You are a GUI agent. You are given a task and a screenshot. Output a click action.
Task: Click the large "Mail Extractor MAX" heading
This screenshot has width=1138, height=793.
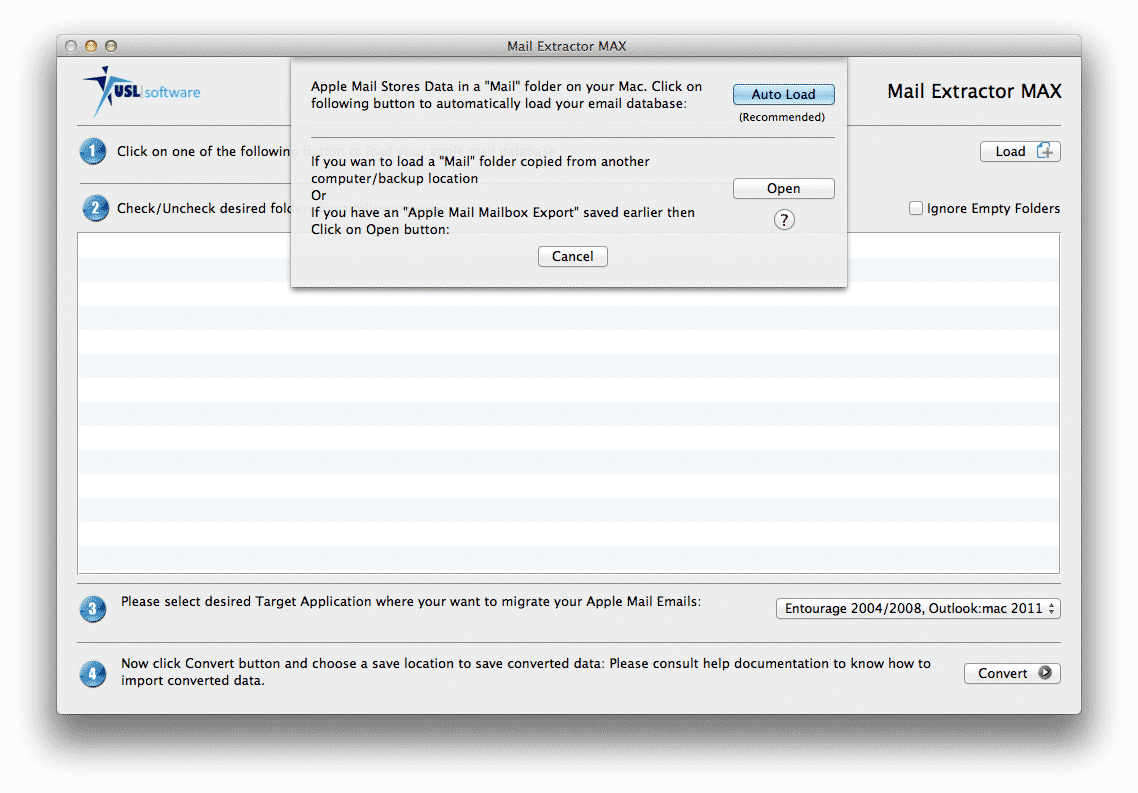pos(974,91)
